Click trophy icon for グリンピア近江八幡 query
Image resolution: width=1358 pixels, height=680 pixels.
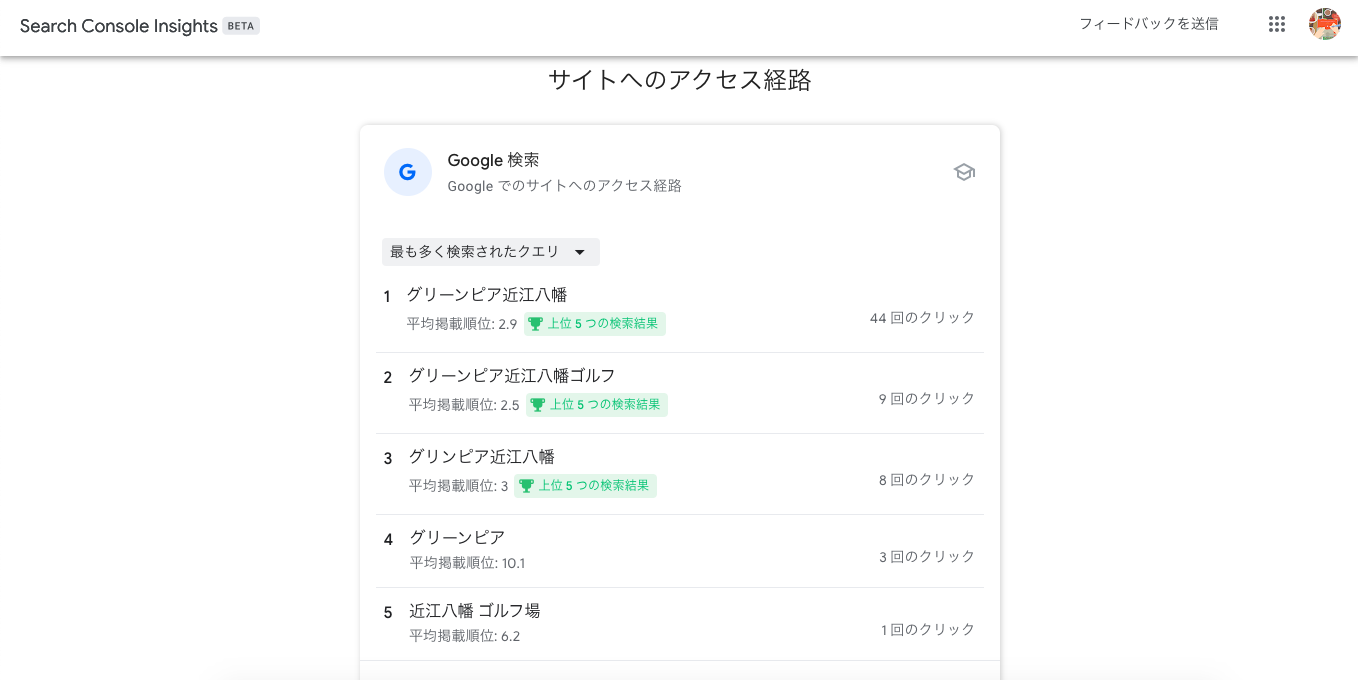pyautogui.click(x=527, y=486)
